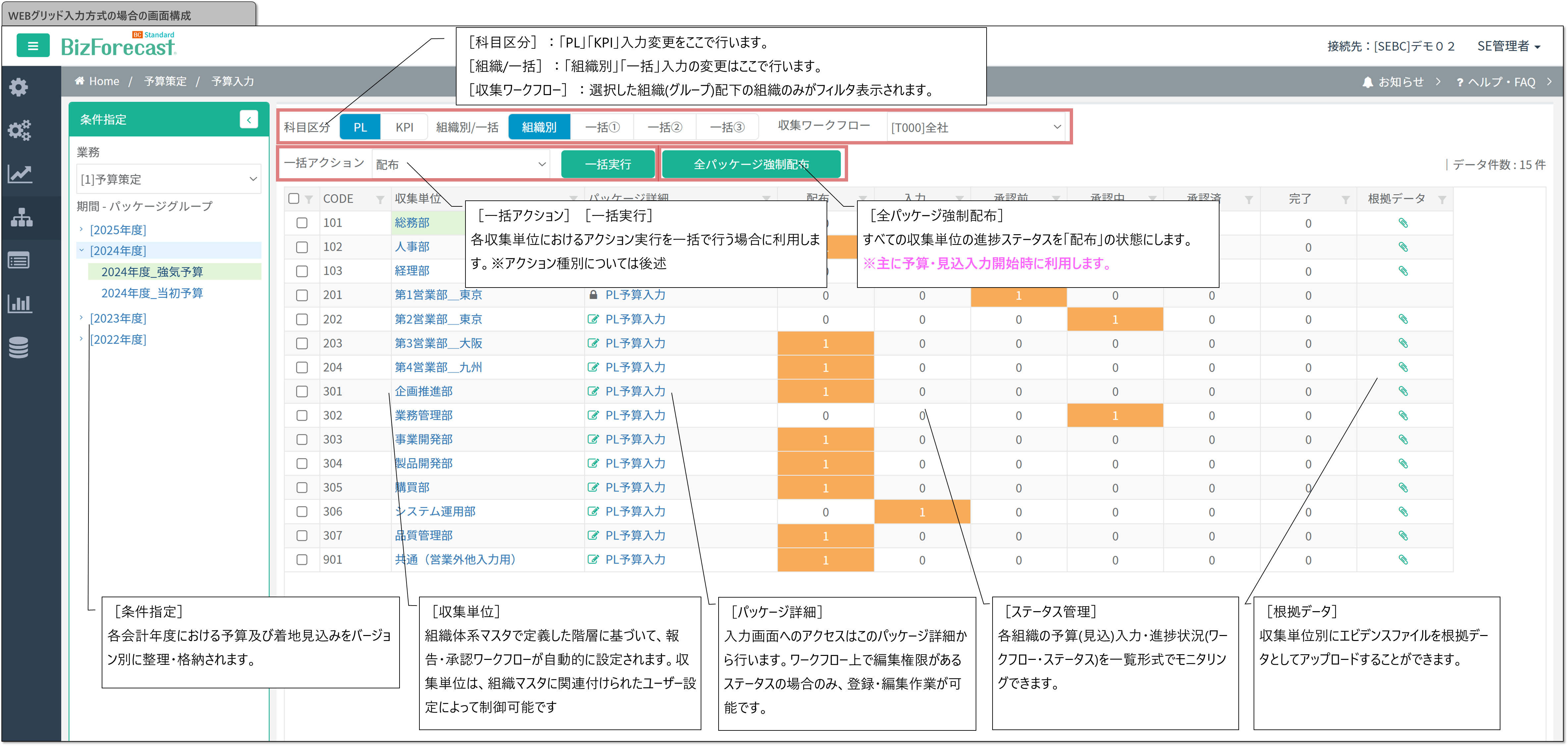
Task: Select 2024年度_当初予算 in the tree
Action: click(151, 293)
